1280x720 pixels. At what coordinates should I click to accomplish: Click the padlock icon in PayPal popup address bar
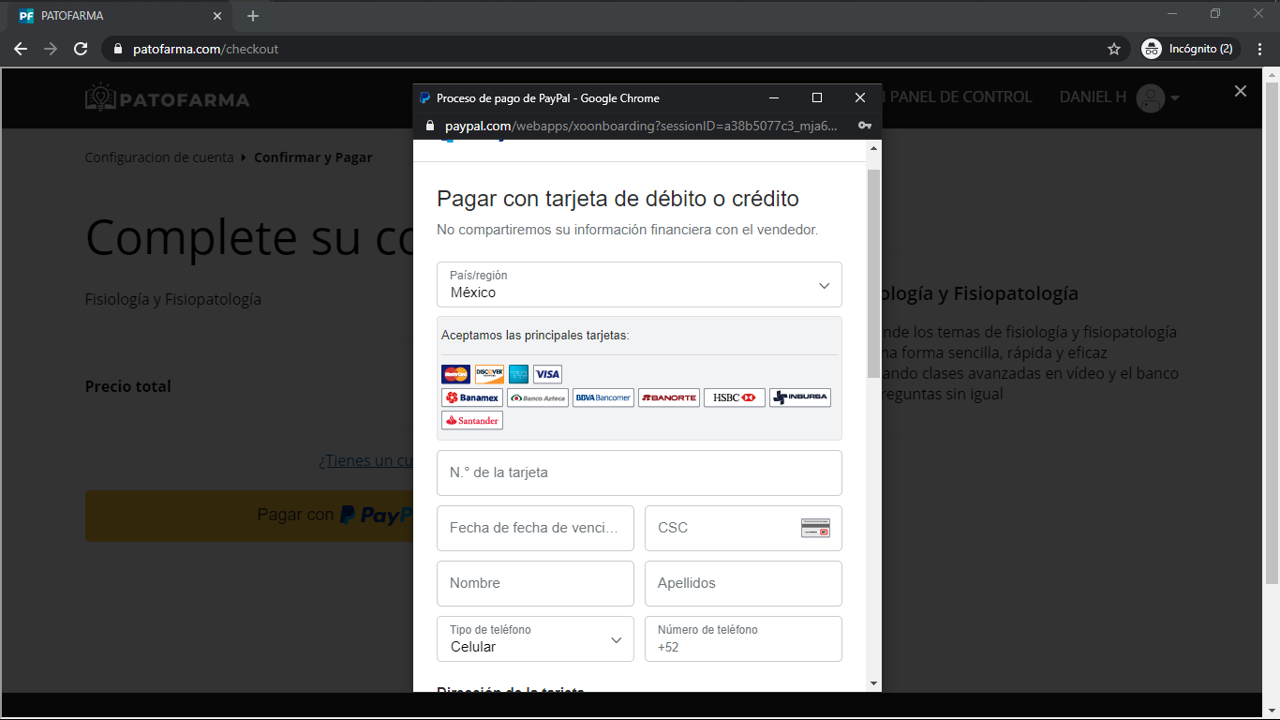coord(431,126)
